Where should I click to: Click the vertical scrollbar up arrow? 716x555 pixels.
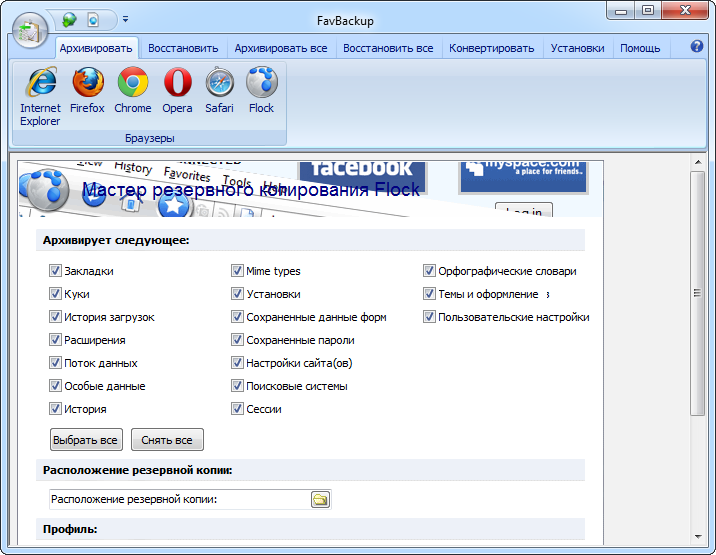click(698, 162)
